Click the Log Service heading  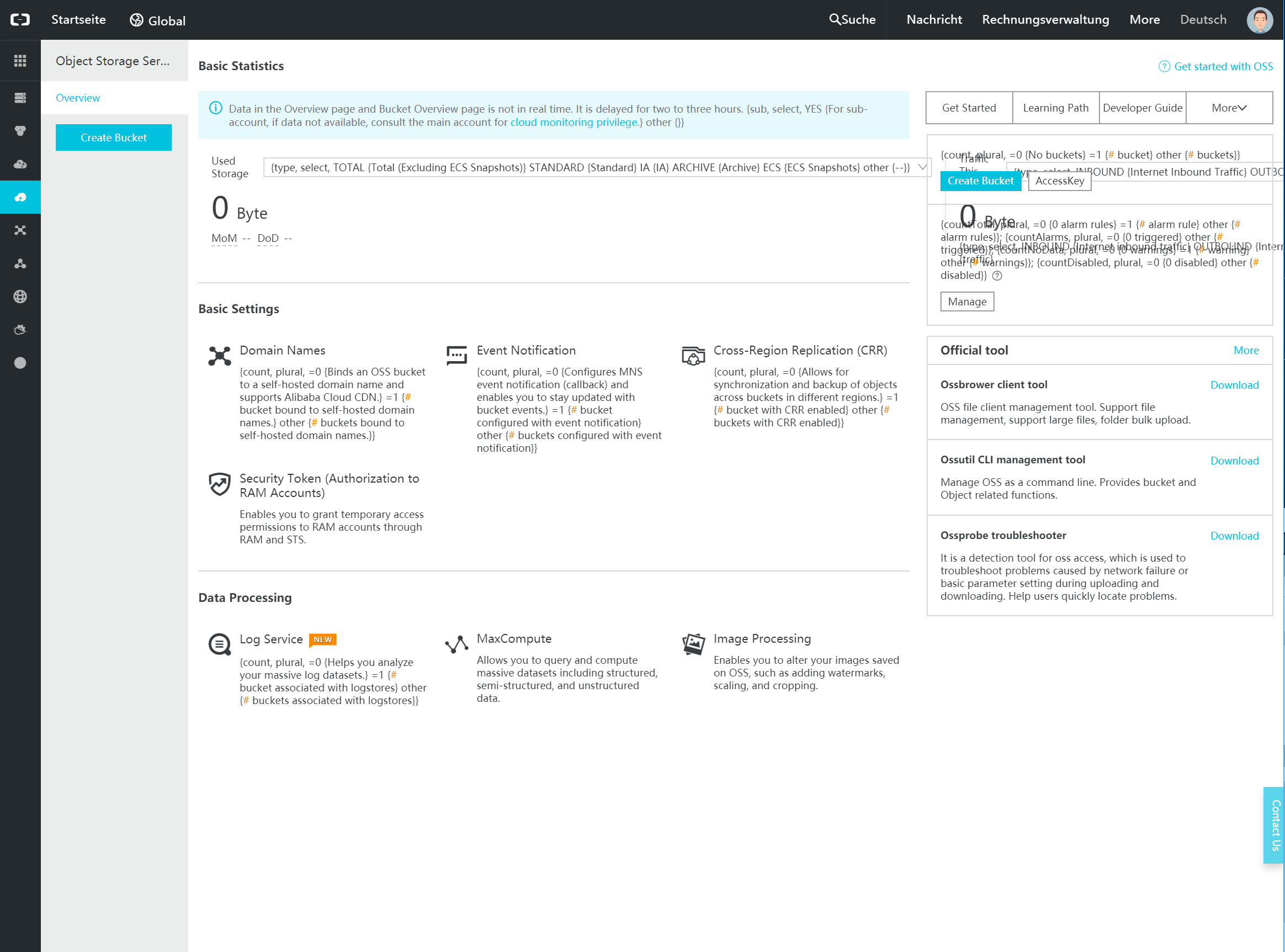pyautogui.click(x=271, y=639)
